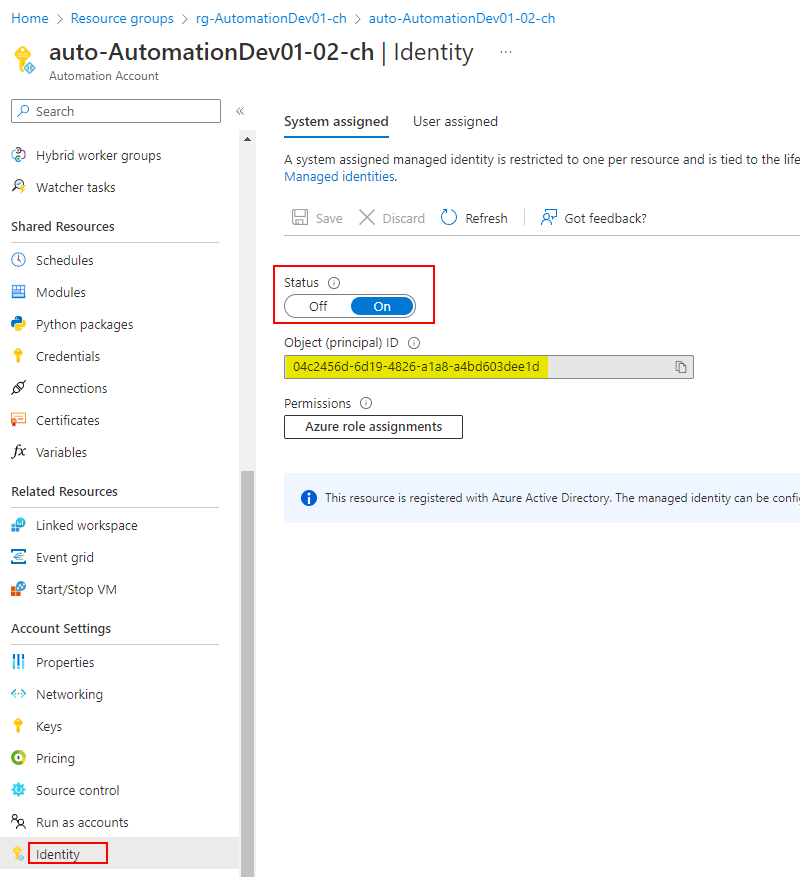Click the sidebar scroll up arrow
800x877 pixels.
(x=247, y=139)
